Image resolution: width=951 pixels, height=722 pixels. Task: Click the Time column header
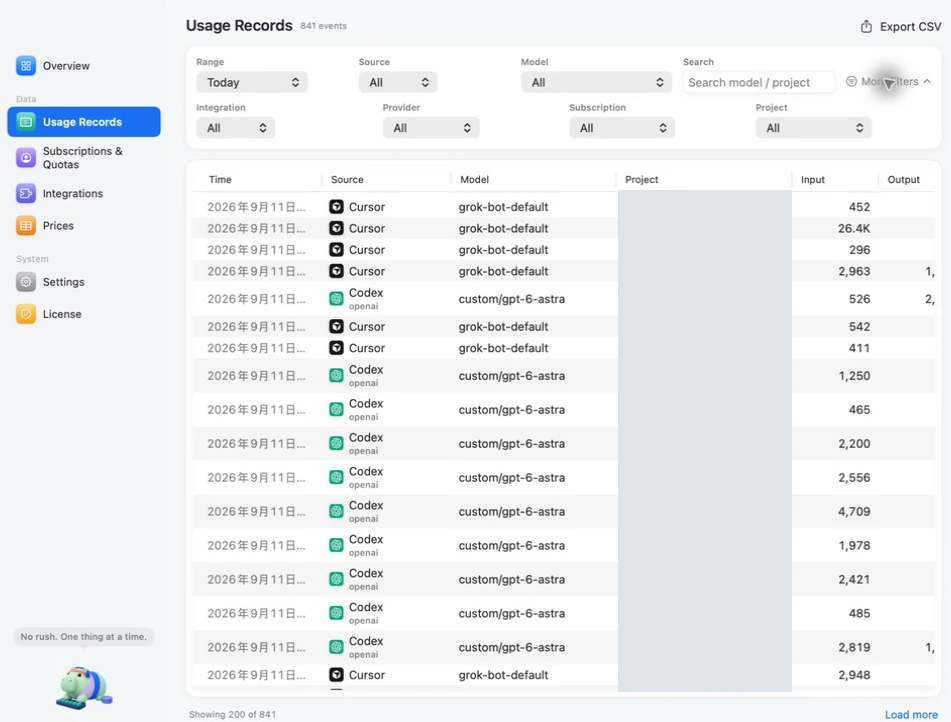220,180
